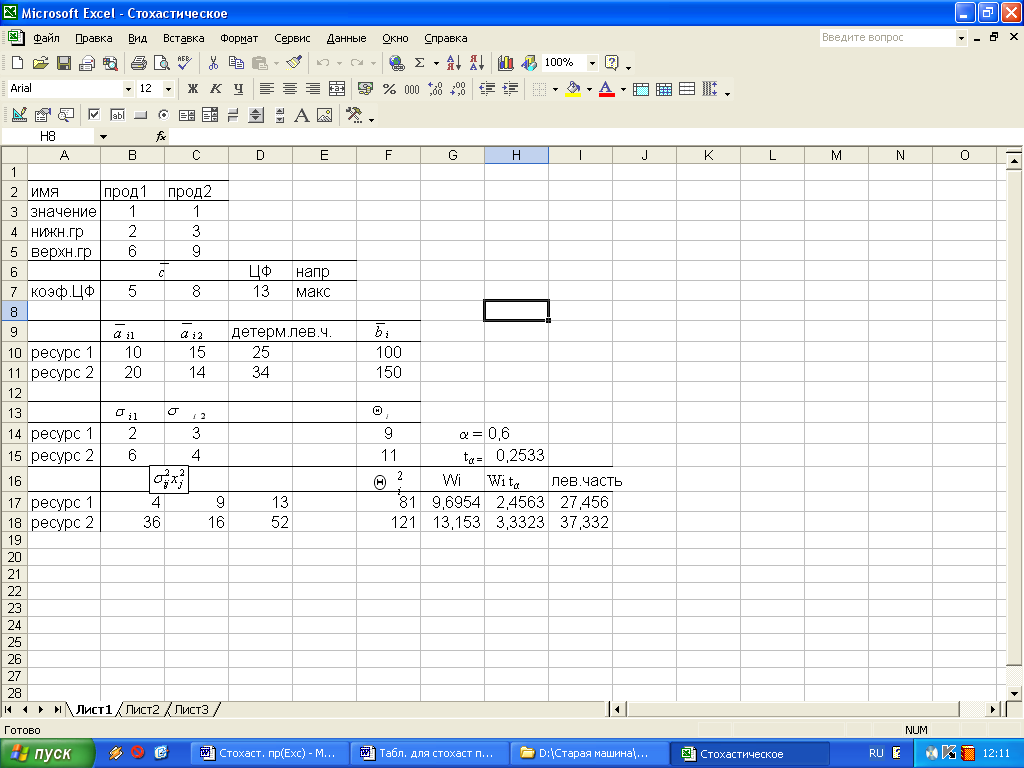The image size is (1024, 768).
Task: Toggle align right
Action: click(313, 89)
